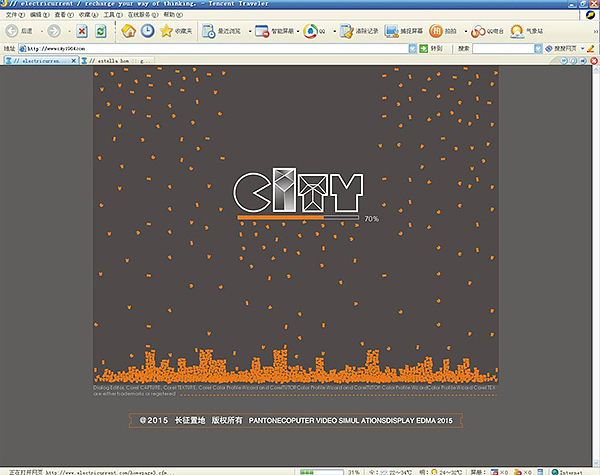Image resolution: width=600 pixels, height=475 pixels.
Task: Refresh the page with the green refresh icon
Action: tap(101, 31)
